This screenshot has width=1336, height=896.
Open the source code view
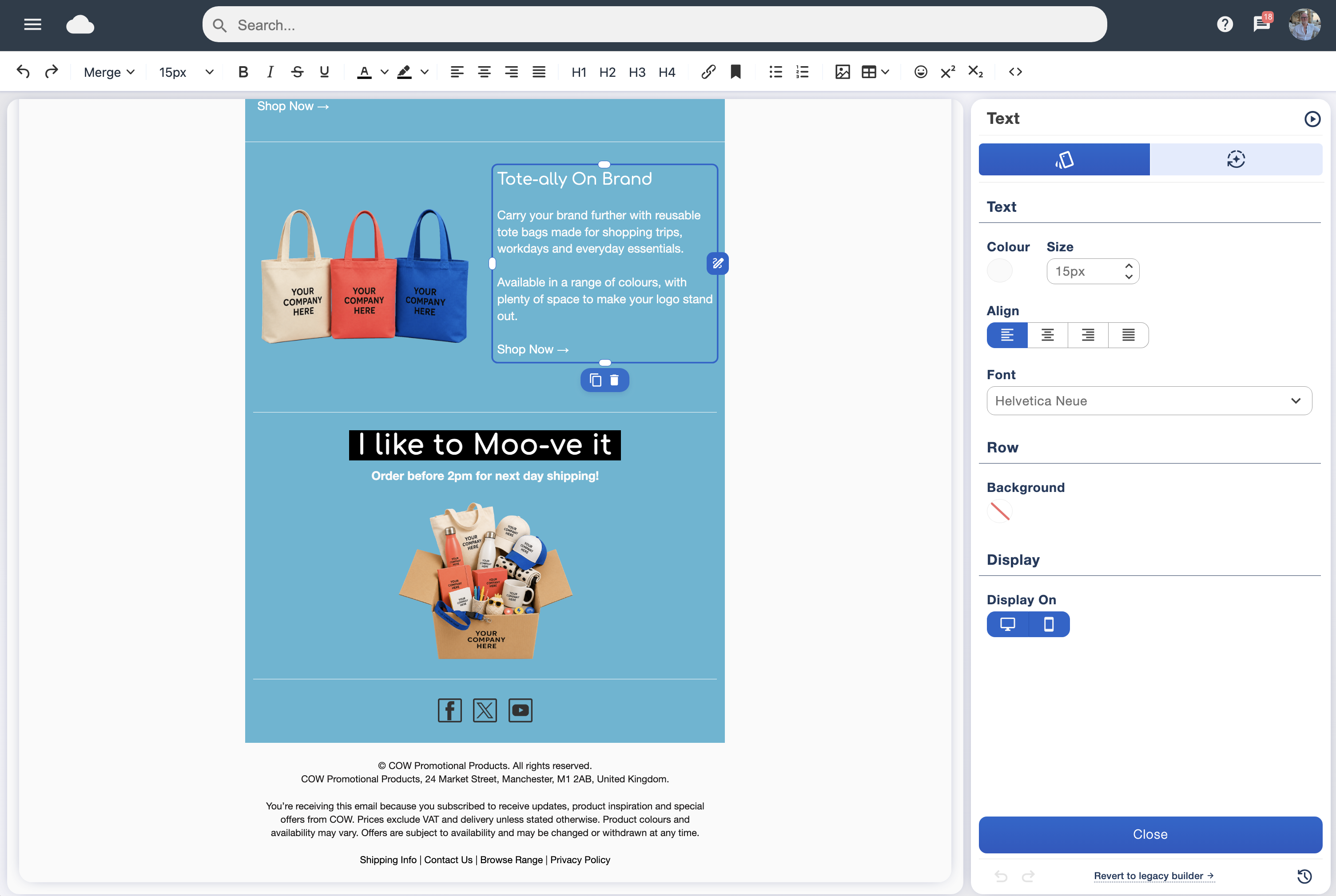(x=1015, y=72)
